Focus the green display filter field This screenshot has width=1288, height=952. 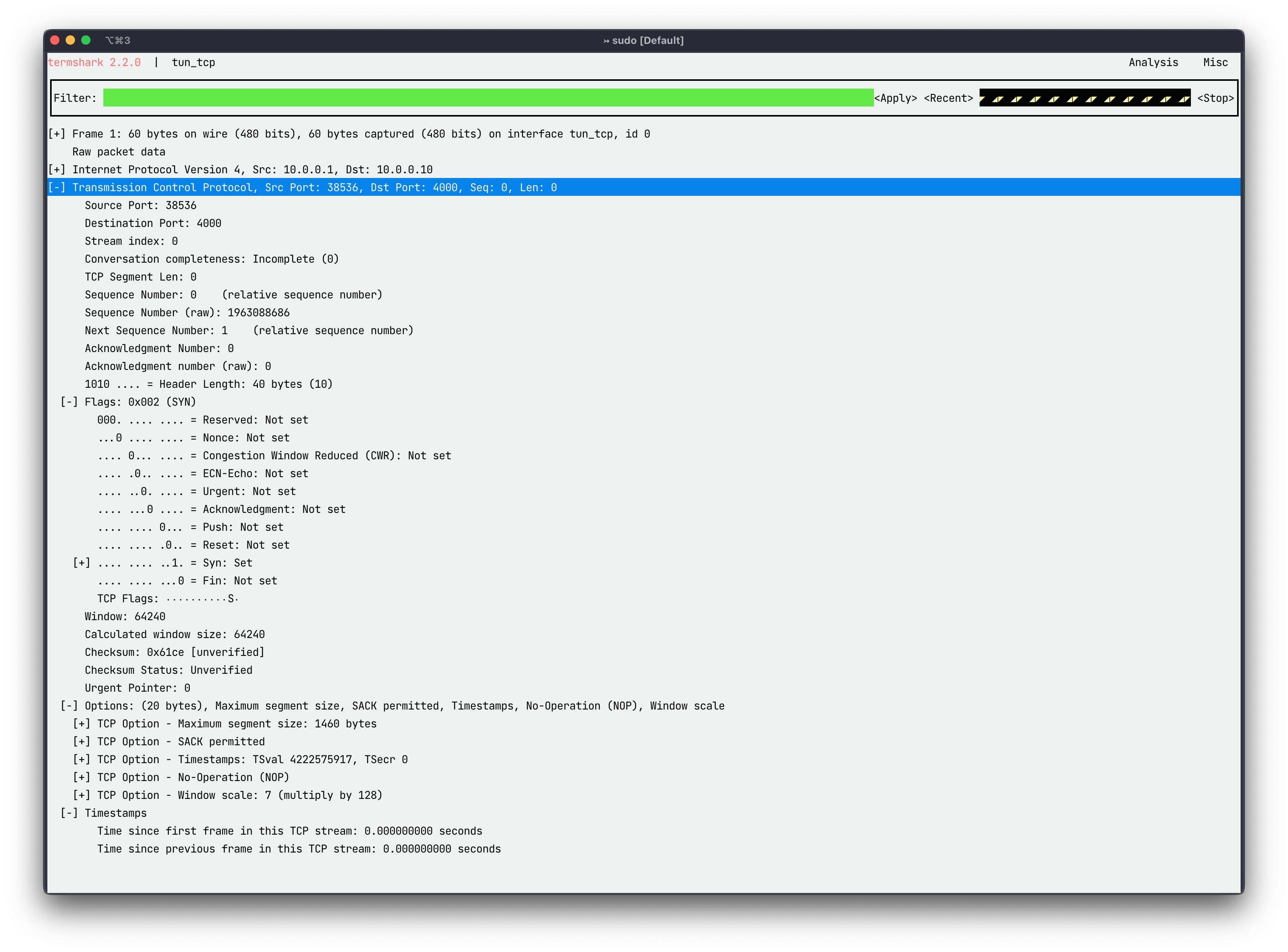tap(487, 98)
